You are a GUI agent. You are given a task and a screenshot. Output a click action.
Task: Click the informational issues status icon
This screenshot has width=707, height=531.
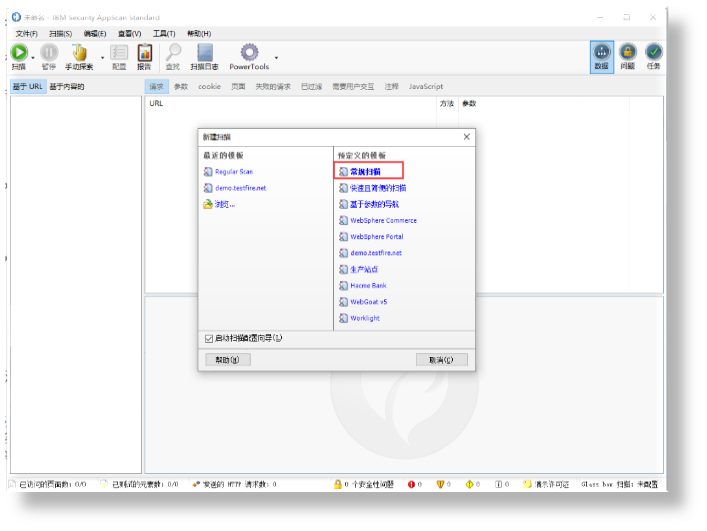[x=498, y=485]
